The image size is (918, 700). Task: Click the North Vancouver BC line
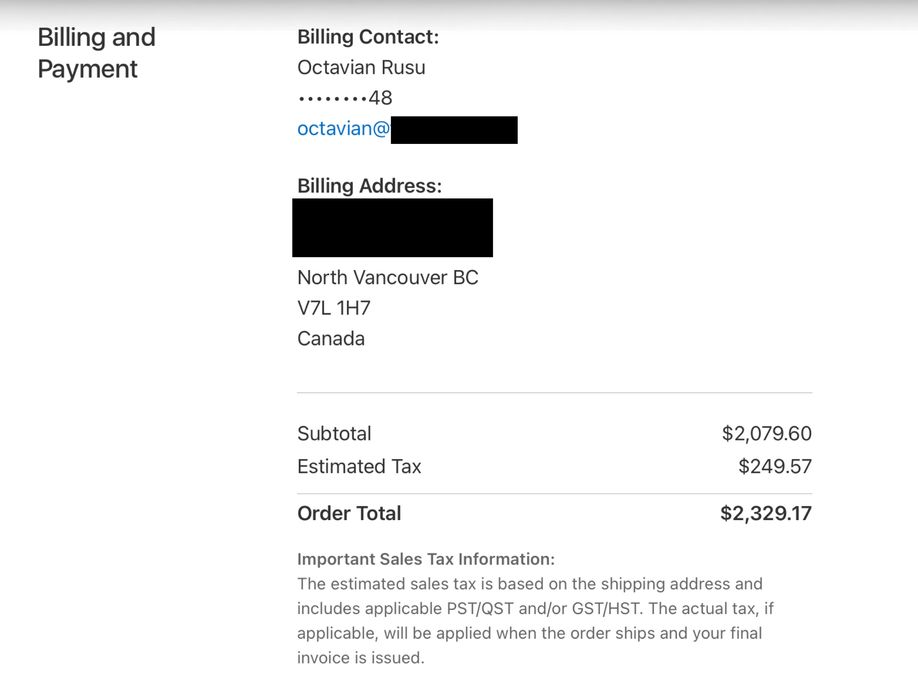click(x=387, y=278)
